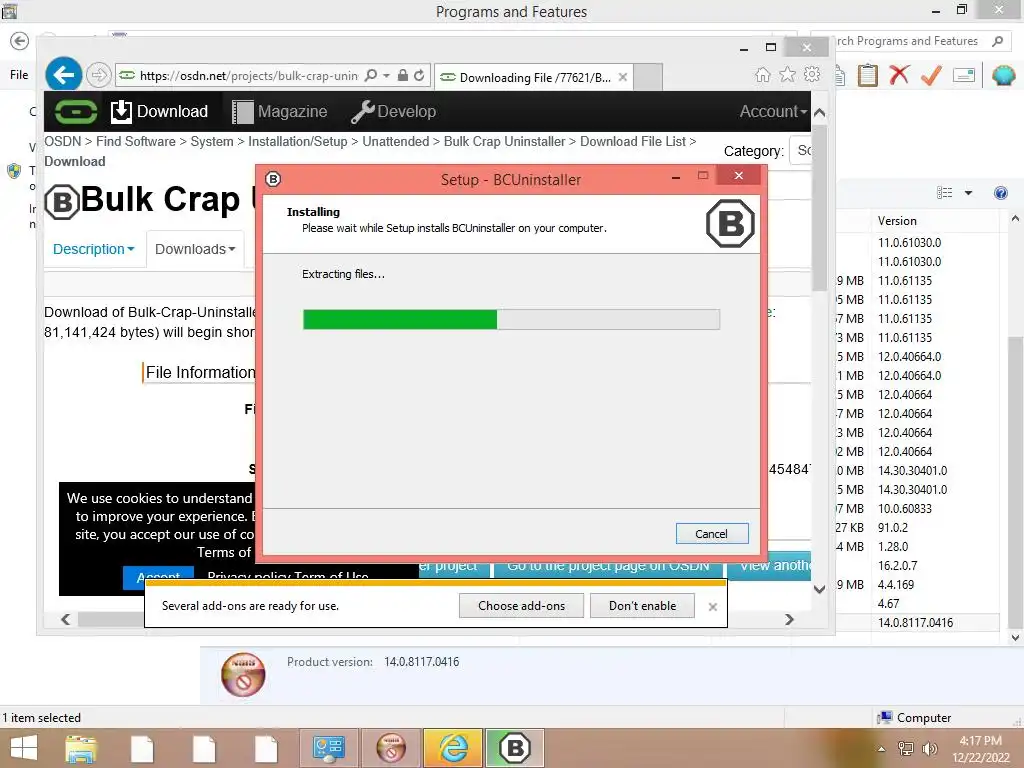The image size is (1024, 768).
Task: Click the orange checkmark icon in toolbar
Action: coord(931,76)
